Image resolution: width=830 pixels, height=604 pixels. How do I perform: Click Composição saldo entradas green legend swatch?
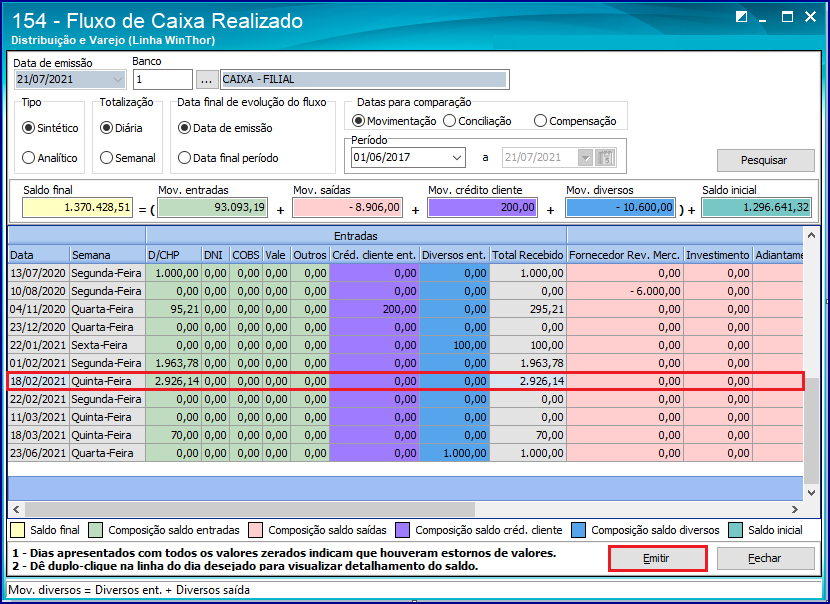[95, 530]
